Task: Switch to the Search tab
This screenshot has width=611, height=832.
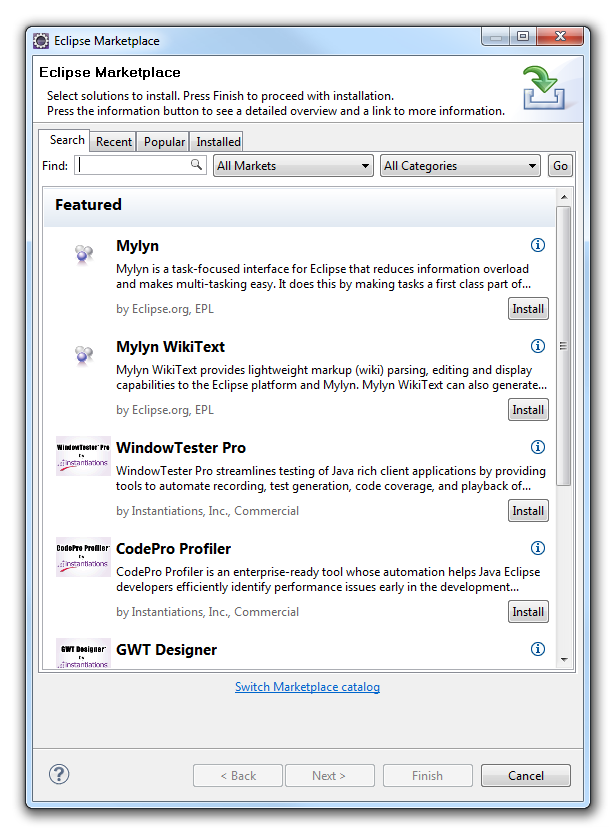Action: 66,140
